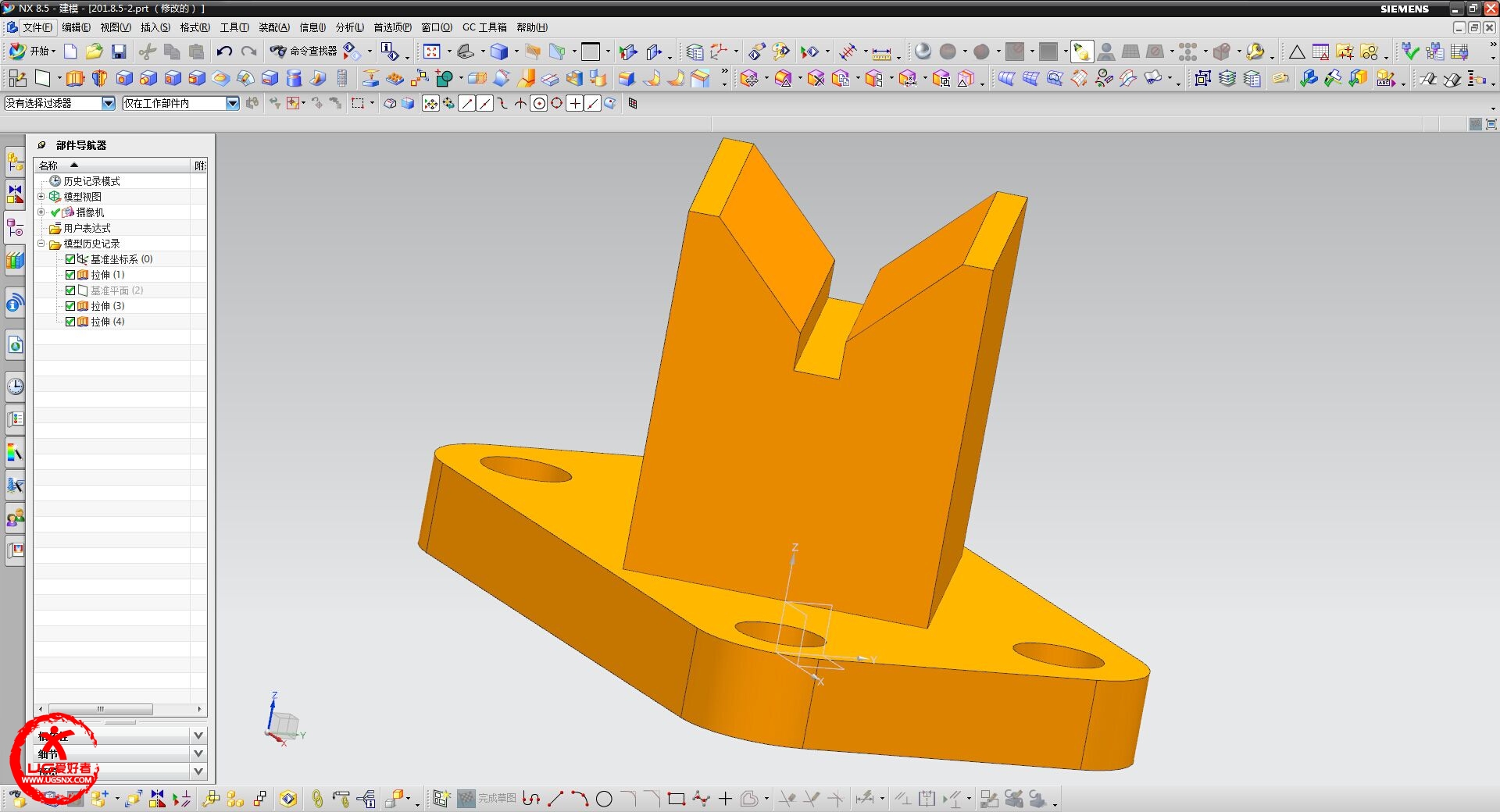Screen dimensions: 1500x812
Task: Click the Edge Blend icon
Action: pos(627,78)
